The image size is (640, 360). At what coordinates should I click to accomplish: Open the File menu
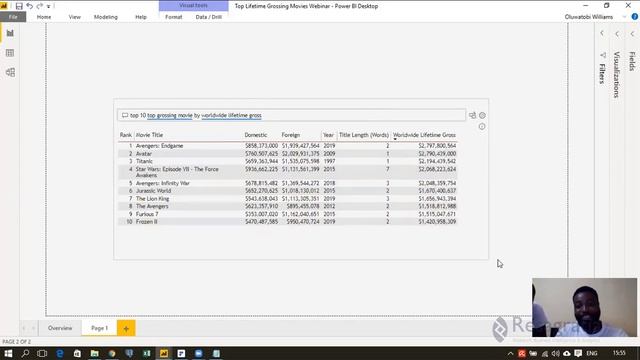tap(13, 17)
